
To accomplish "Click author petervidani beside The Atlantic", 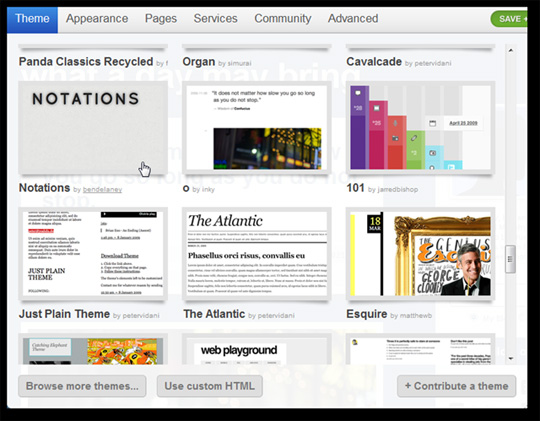I will (276, 316).
